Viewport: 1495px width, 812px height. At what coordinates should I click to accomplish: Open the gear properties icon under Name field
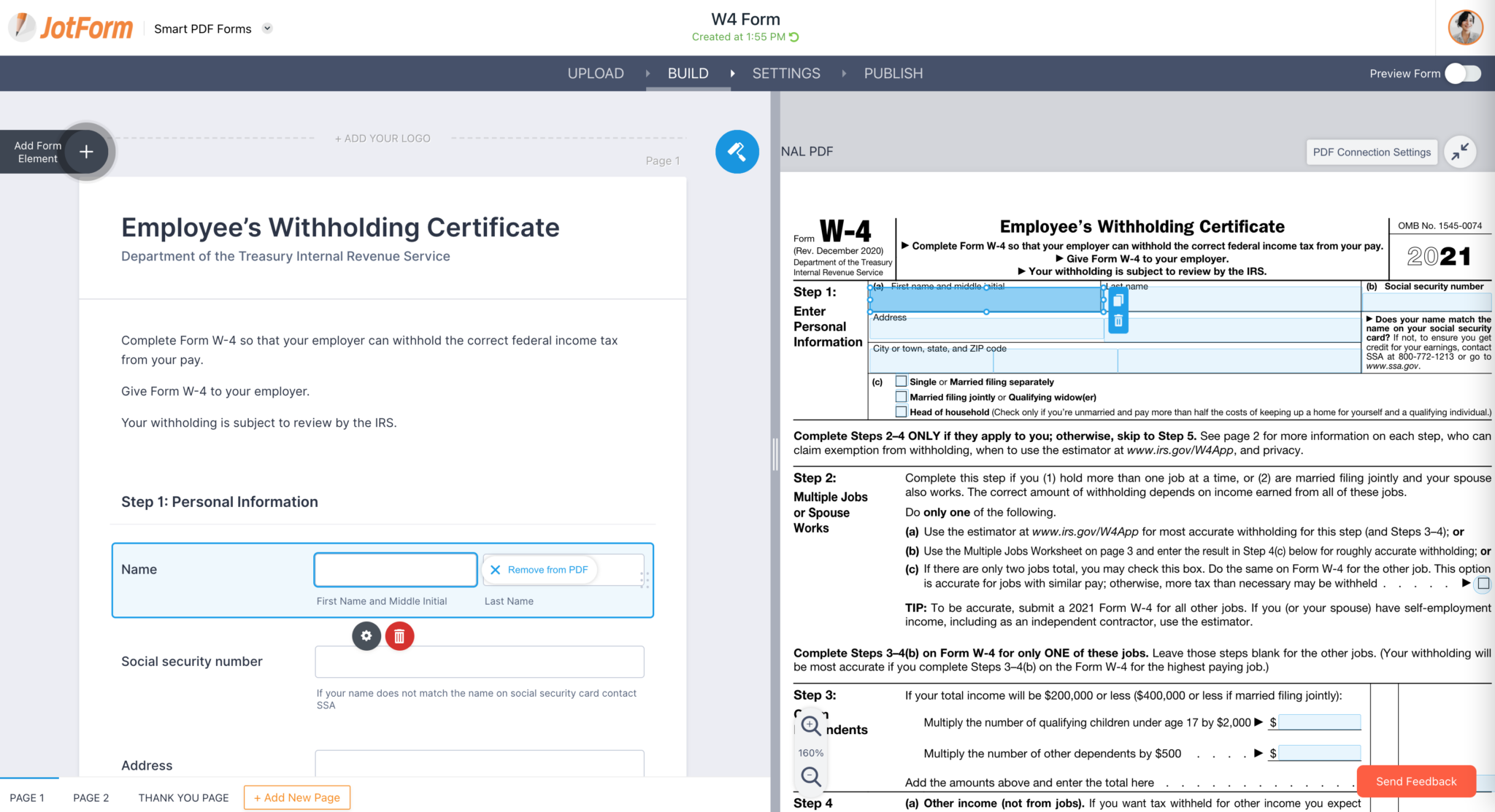click(x=366, y=635)
